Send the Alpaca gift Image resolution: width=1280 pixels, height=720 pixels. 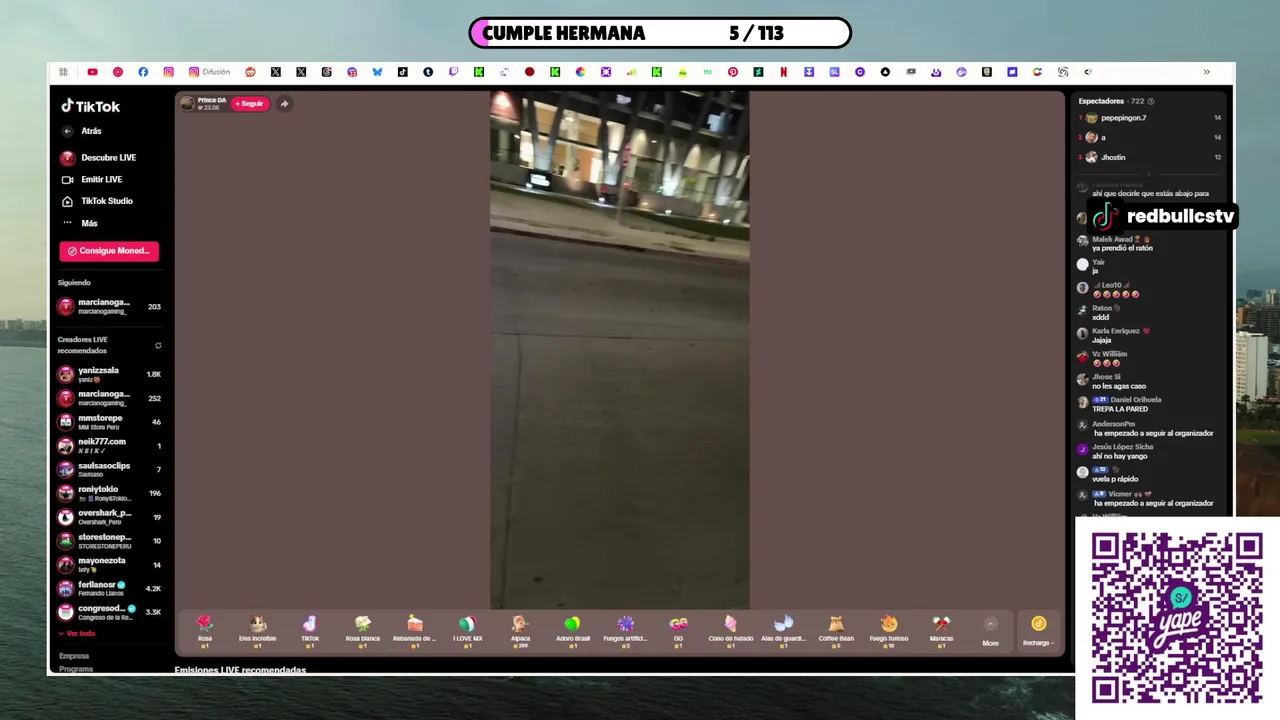[520, 631]
